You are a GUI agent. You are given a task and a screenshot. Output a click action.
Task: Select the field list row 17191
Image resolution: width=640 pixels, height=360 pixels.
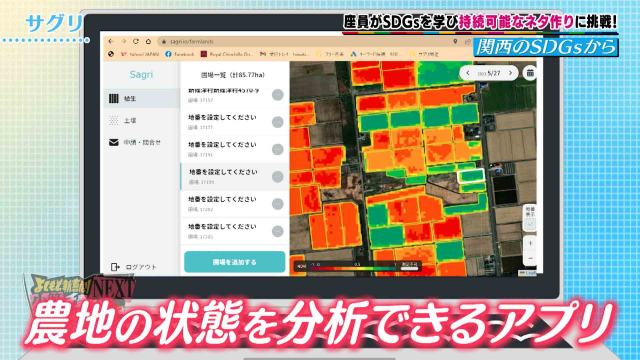235,149
